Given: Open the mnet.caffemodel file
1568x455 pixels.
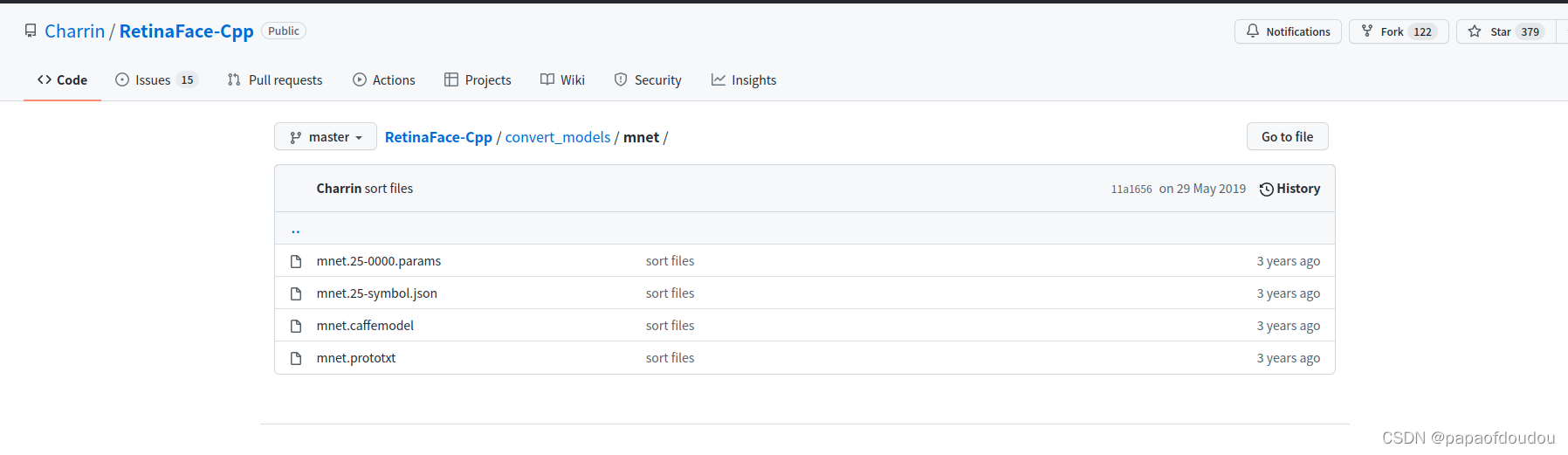Looking at the screenshot, I should coord(365,326).
